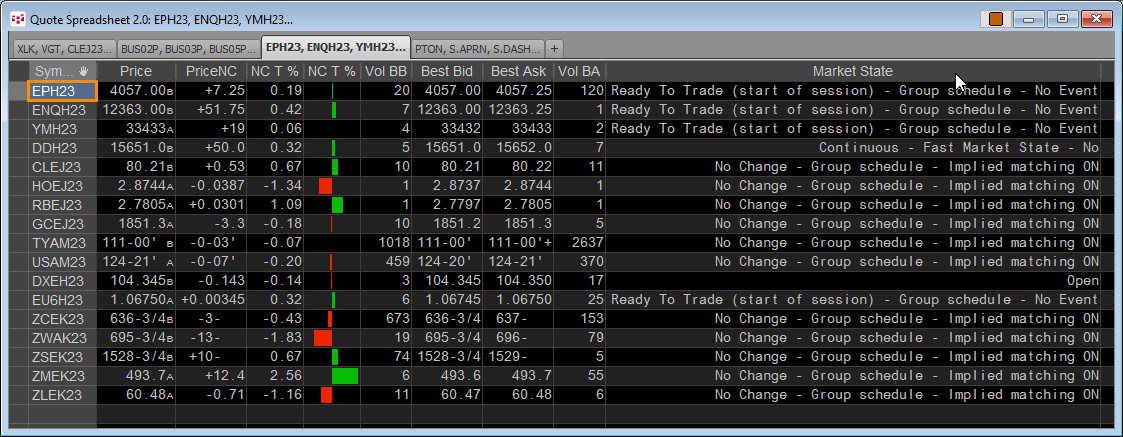
Task: Maximize the Quote Spreadsheet window
Action: (1062, 18)
